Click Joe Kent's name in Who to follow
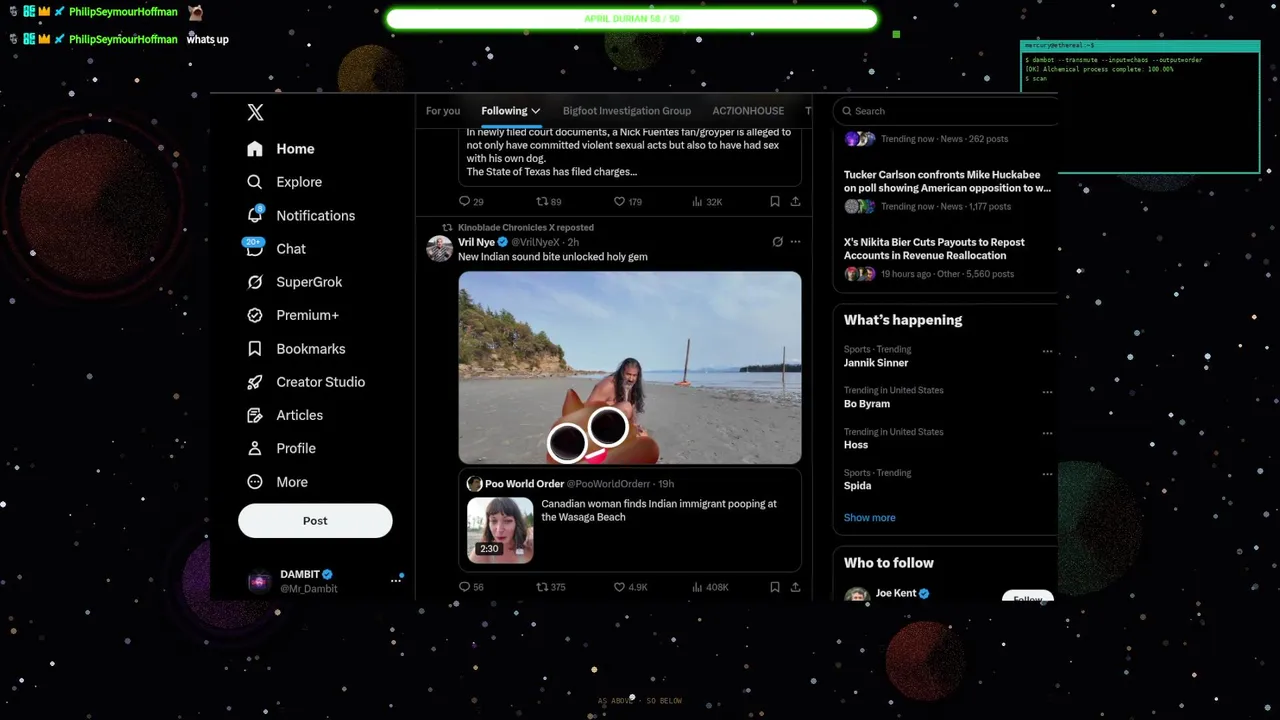The image size is (1280, 720). 896,593
